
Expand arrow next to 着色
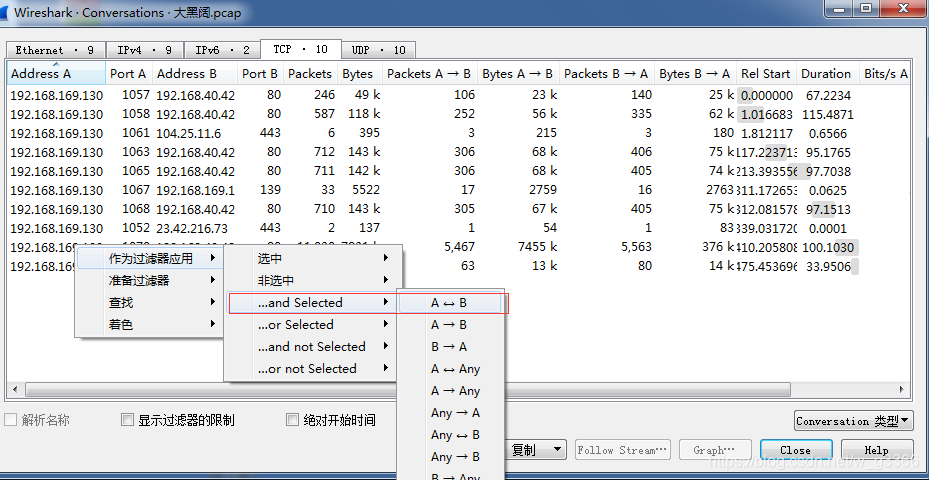coord(213,324)
